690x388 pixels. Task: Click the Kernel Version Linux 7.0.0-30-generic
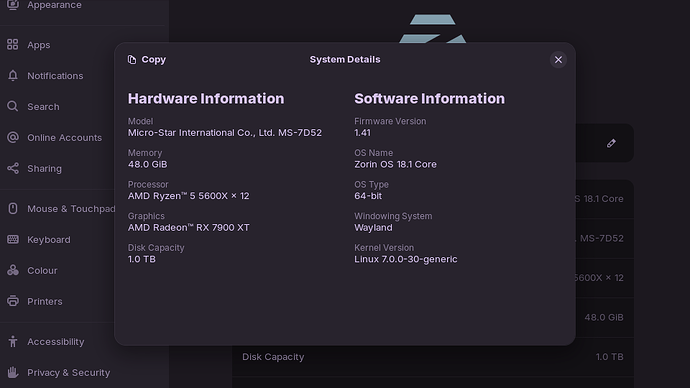coord(406,259)
